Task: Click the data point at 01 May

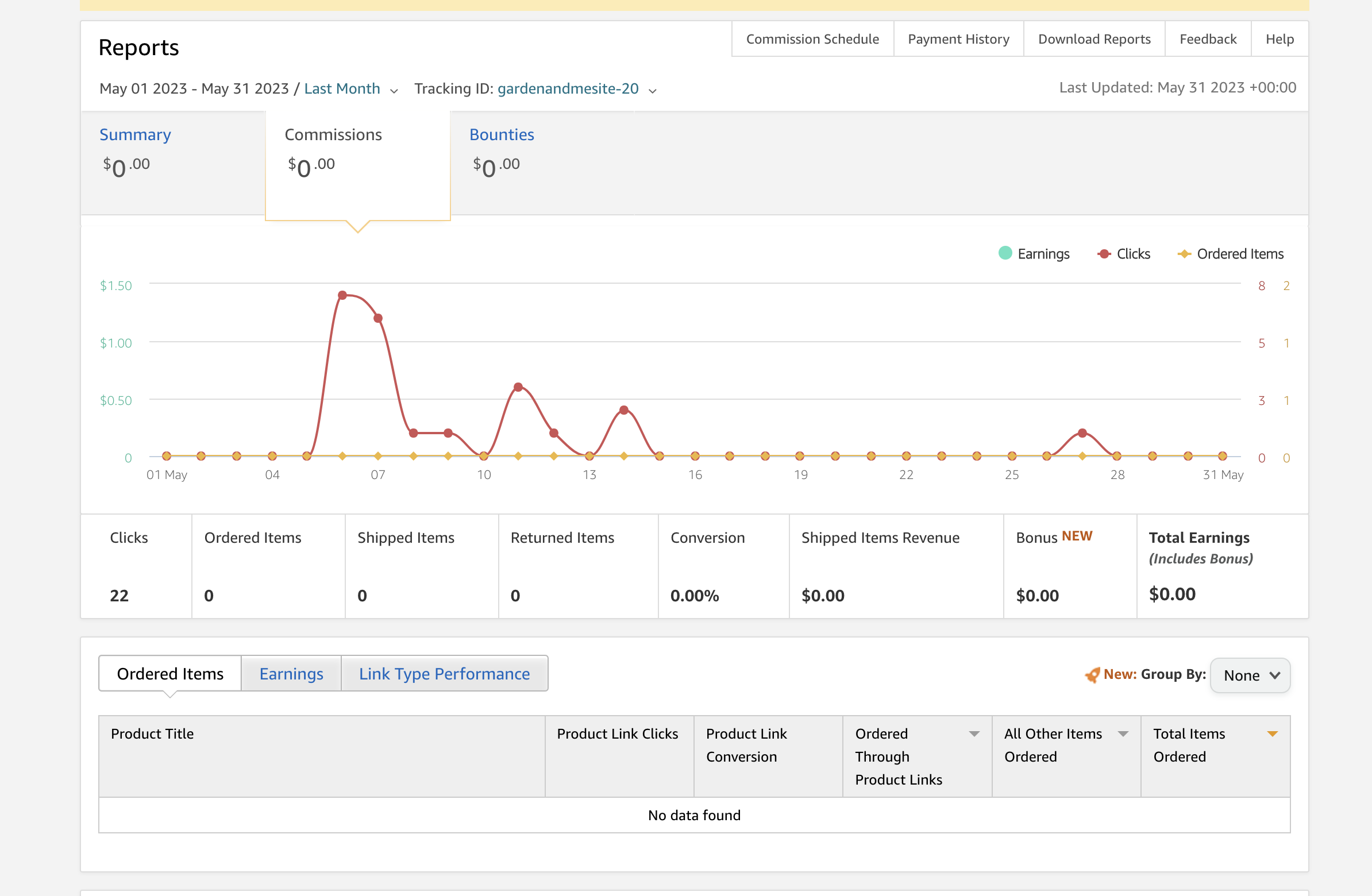Action: pos(167,456)
